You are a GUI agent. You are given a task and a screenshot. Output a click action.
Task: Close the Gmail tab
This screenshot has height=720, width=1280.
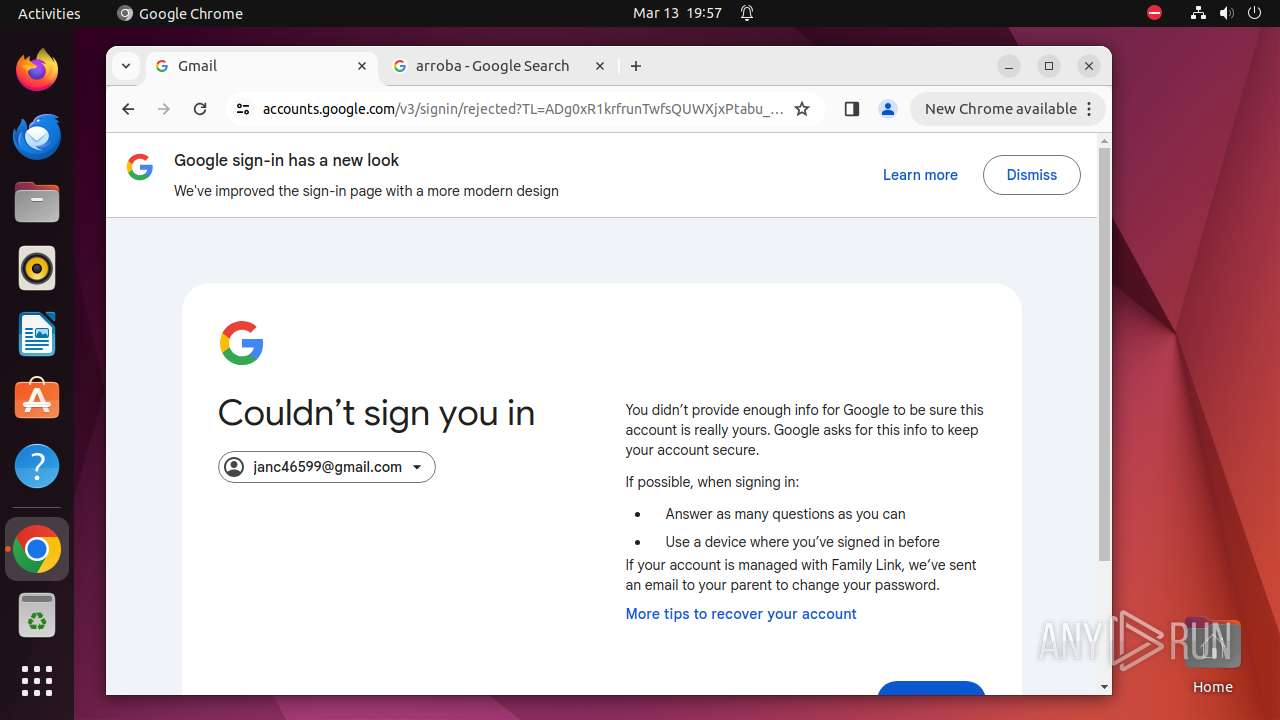point(362,66)
